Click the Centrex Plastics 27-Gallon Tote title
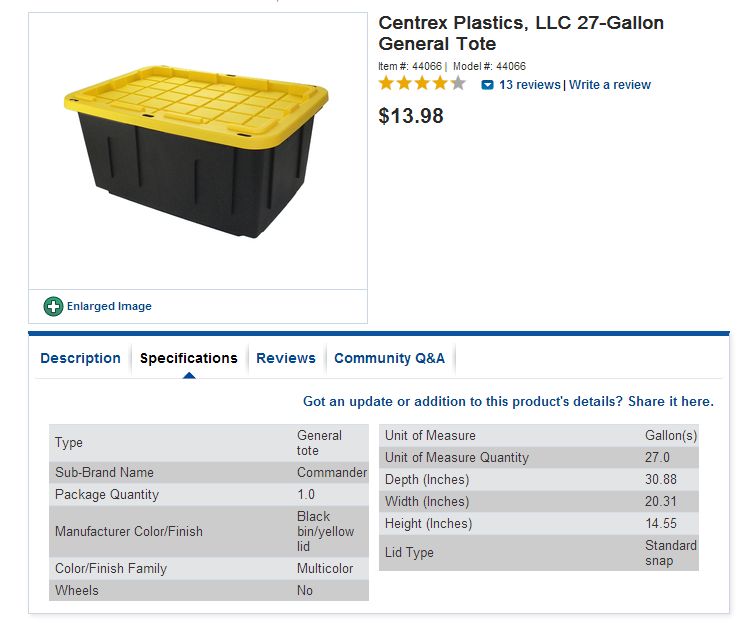This screenshot has height=623, width=738. [x=520, y=33]
